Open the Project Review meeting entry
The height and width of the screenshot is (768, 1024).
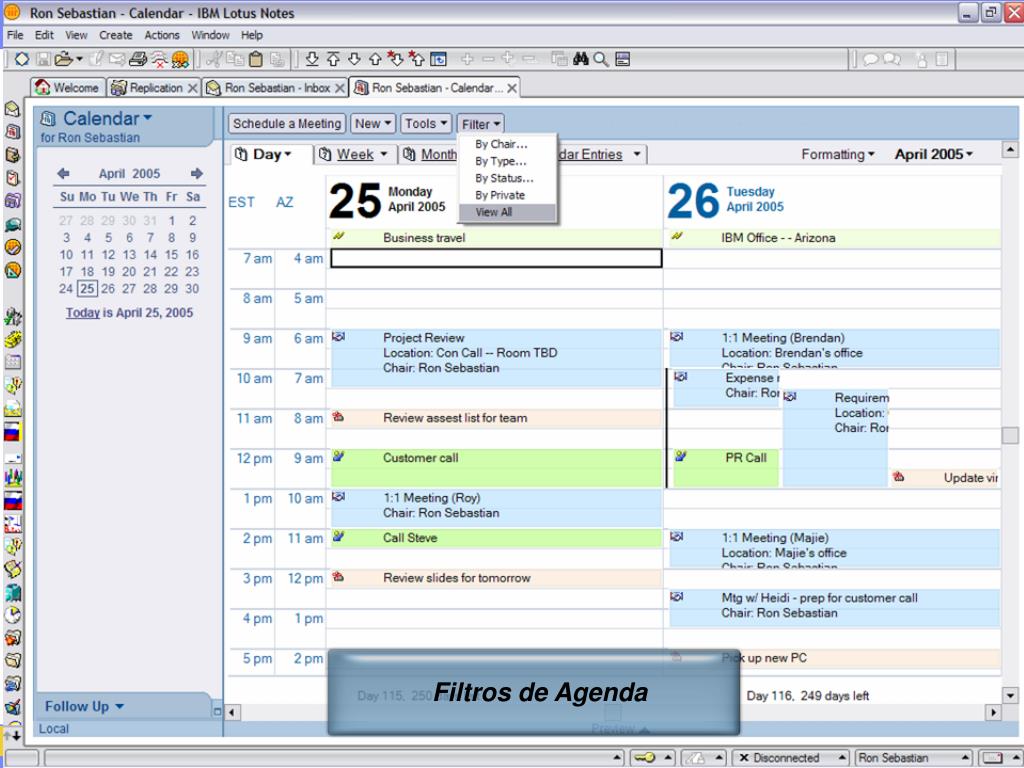(x=496, y=358)
